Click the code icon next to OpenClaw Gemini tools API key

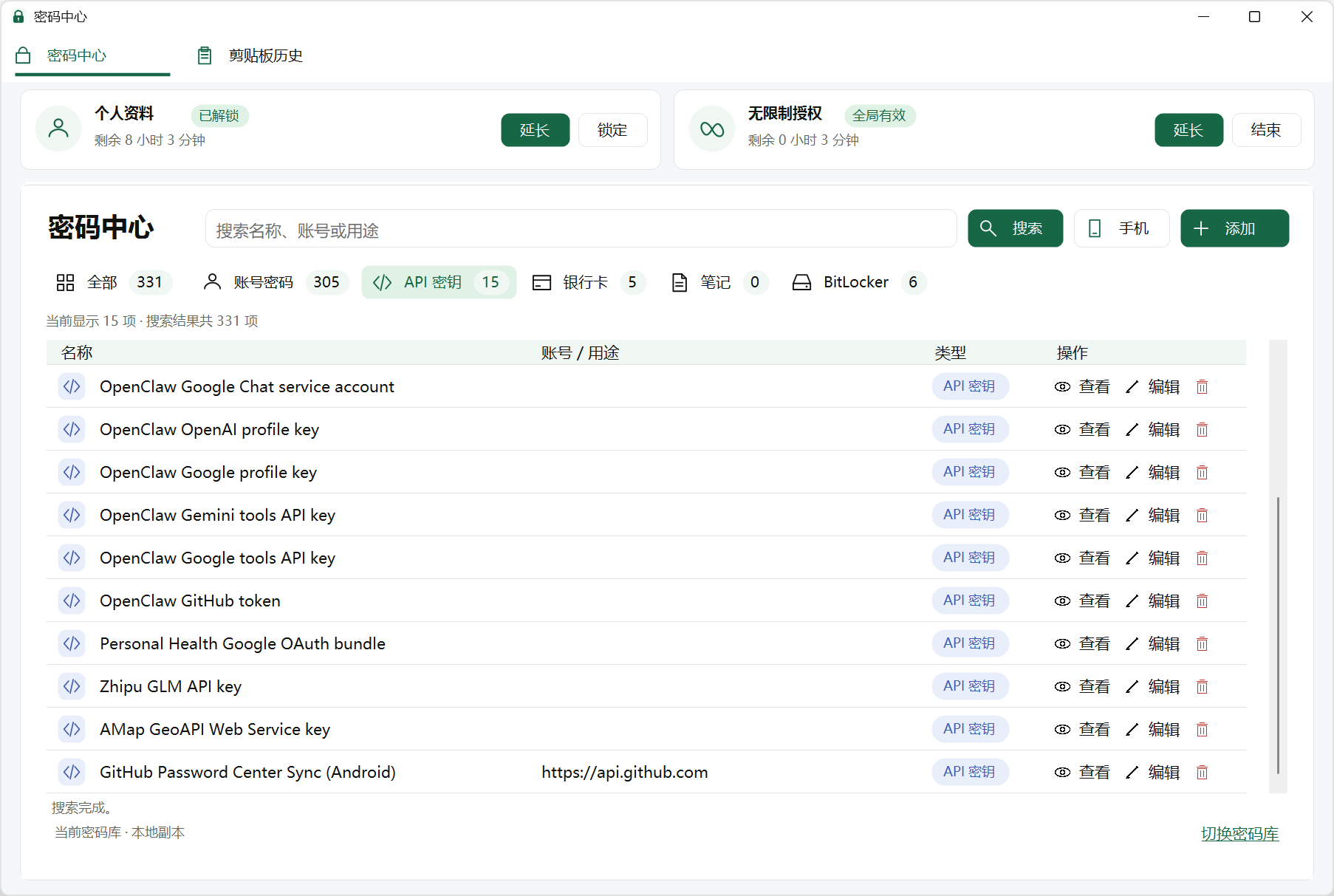pos(72,515)
